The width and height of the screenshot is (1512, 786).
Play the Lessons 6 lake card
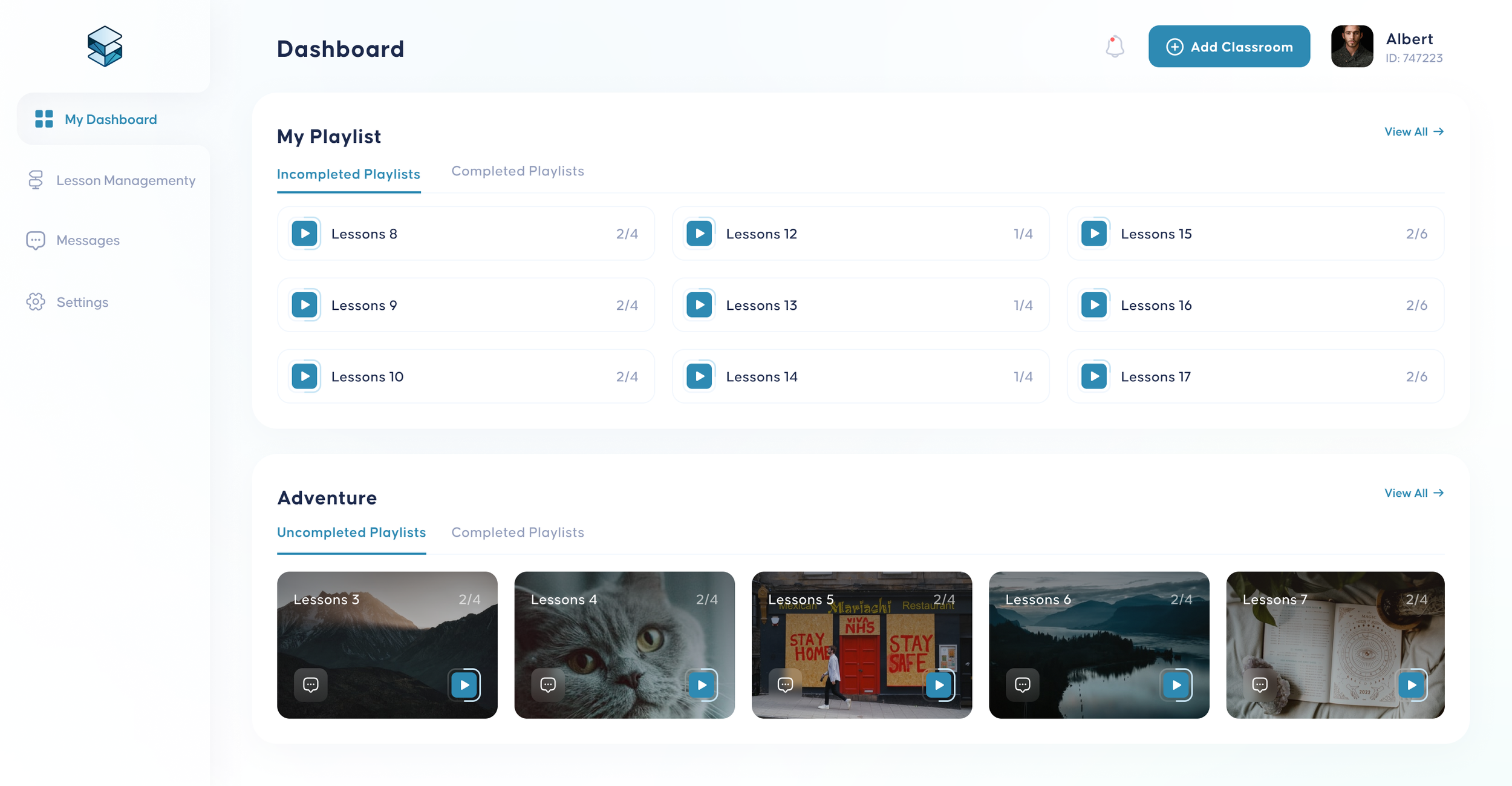coord(1176,685)
